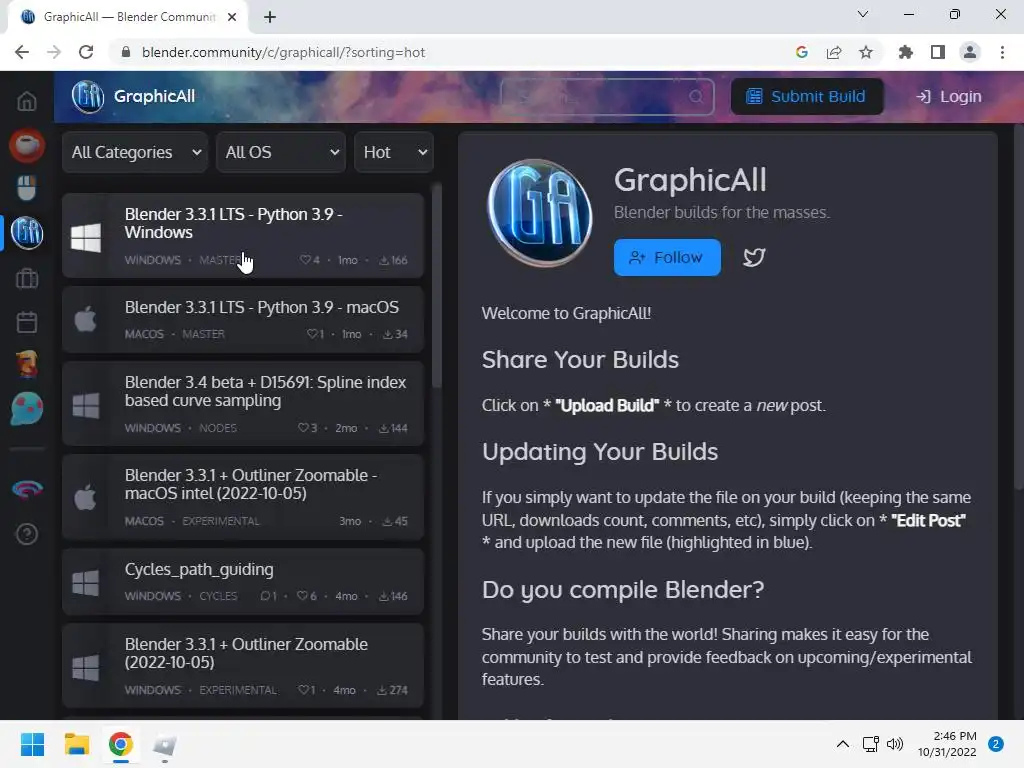Go back to the previous page
Image resolution: width=1024 pixels, height=768 pixels.
(x=22, y=52)
